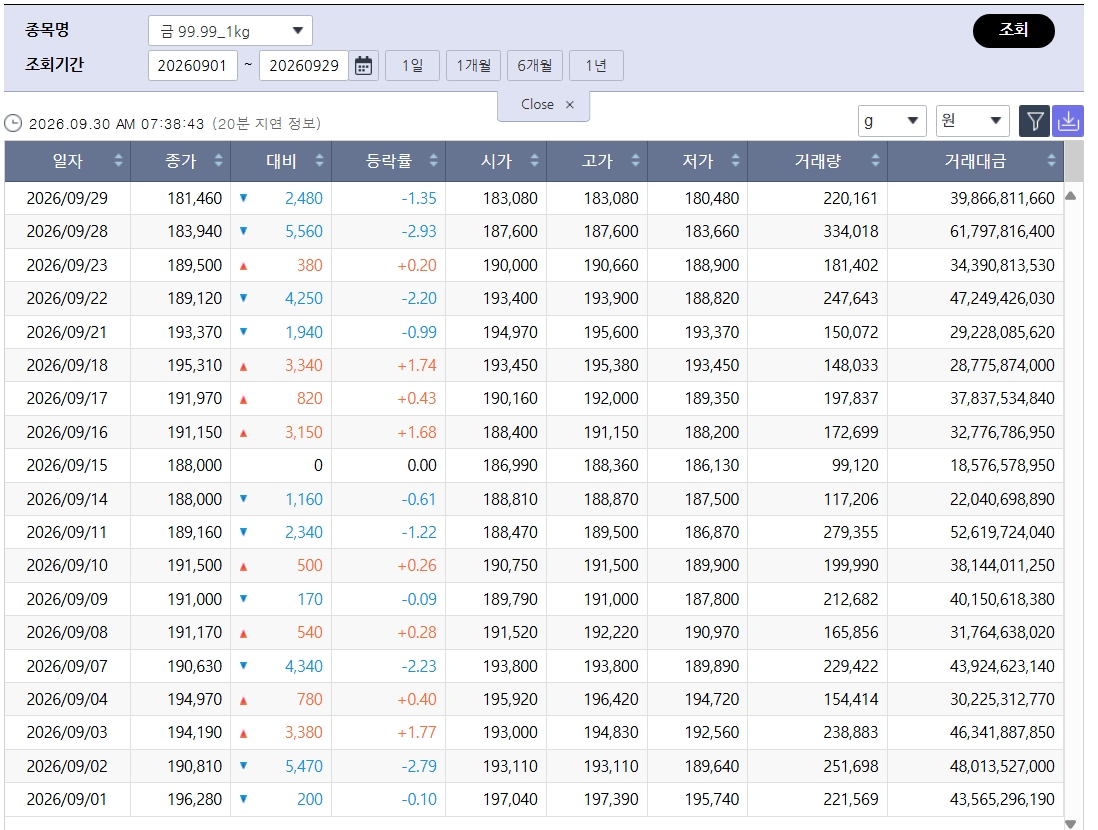Click volume value 99,120
1098x830 pixels.
click(855, 465)
